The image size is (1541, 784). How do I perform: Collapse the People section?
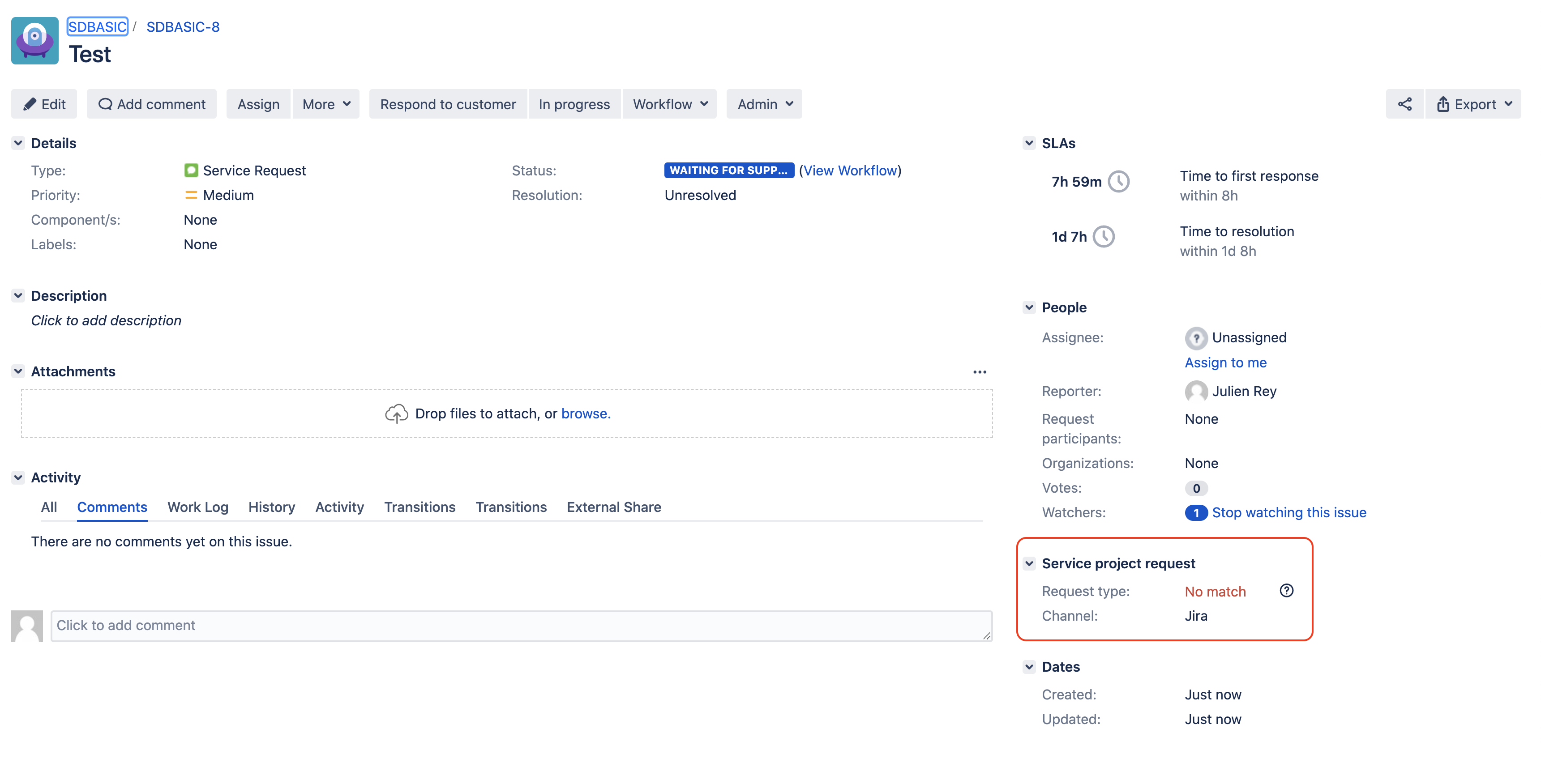click(1029, 307)
